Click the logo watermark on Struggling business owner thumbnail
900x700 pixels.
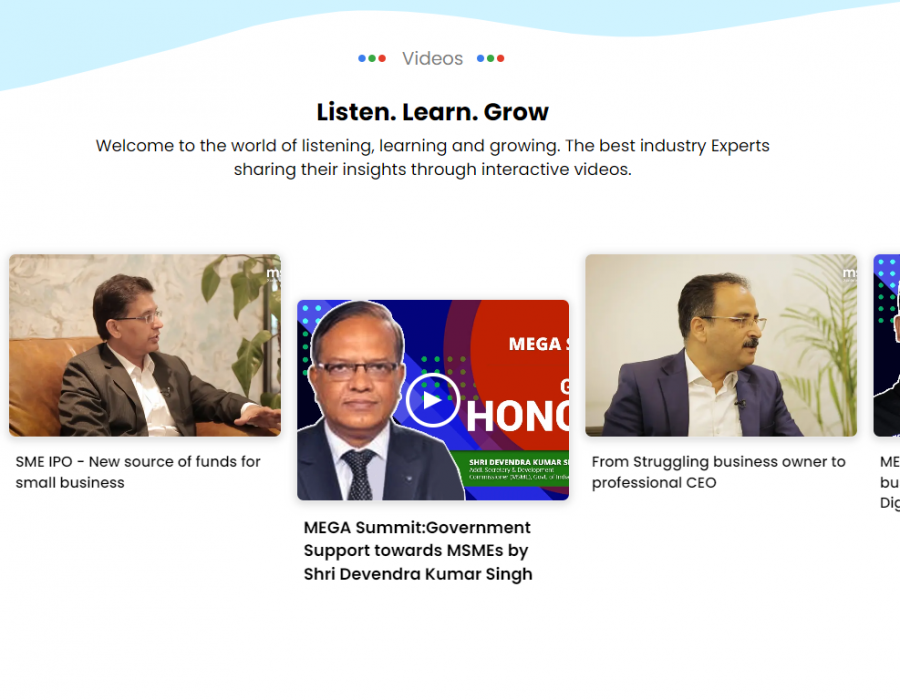click(849, 273)
